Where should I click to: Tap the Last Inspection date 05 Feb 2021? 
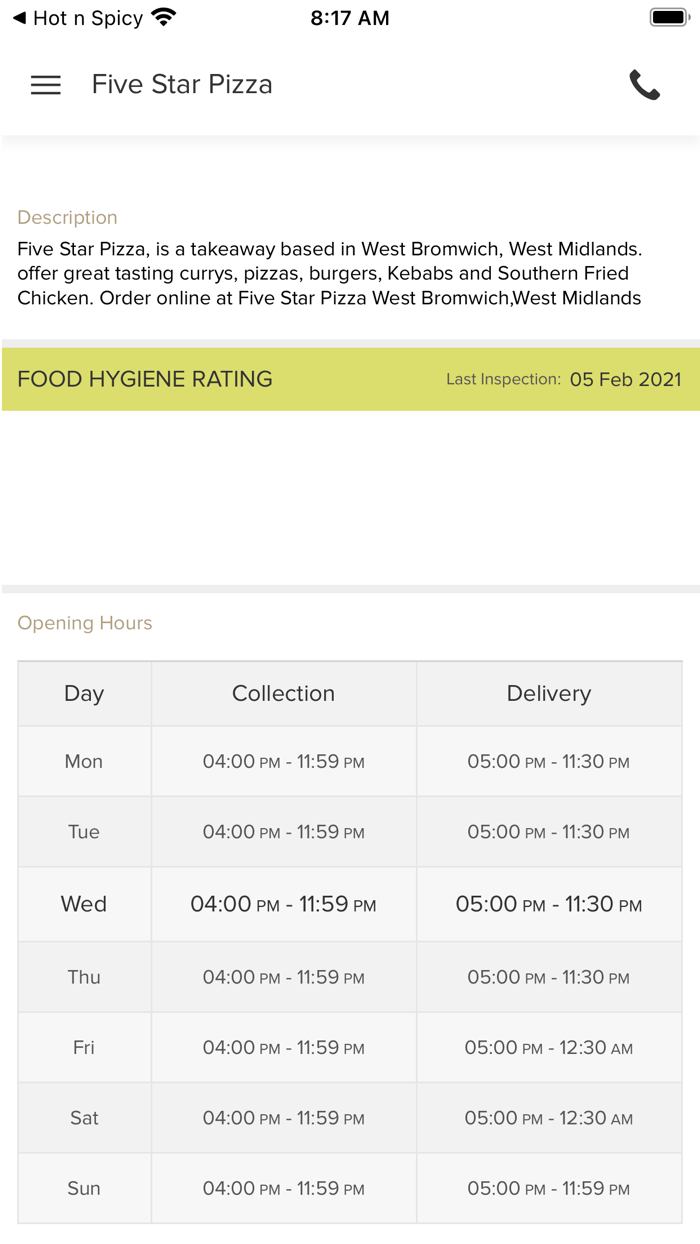(625, 379)
